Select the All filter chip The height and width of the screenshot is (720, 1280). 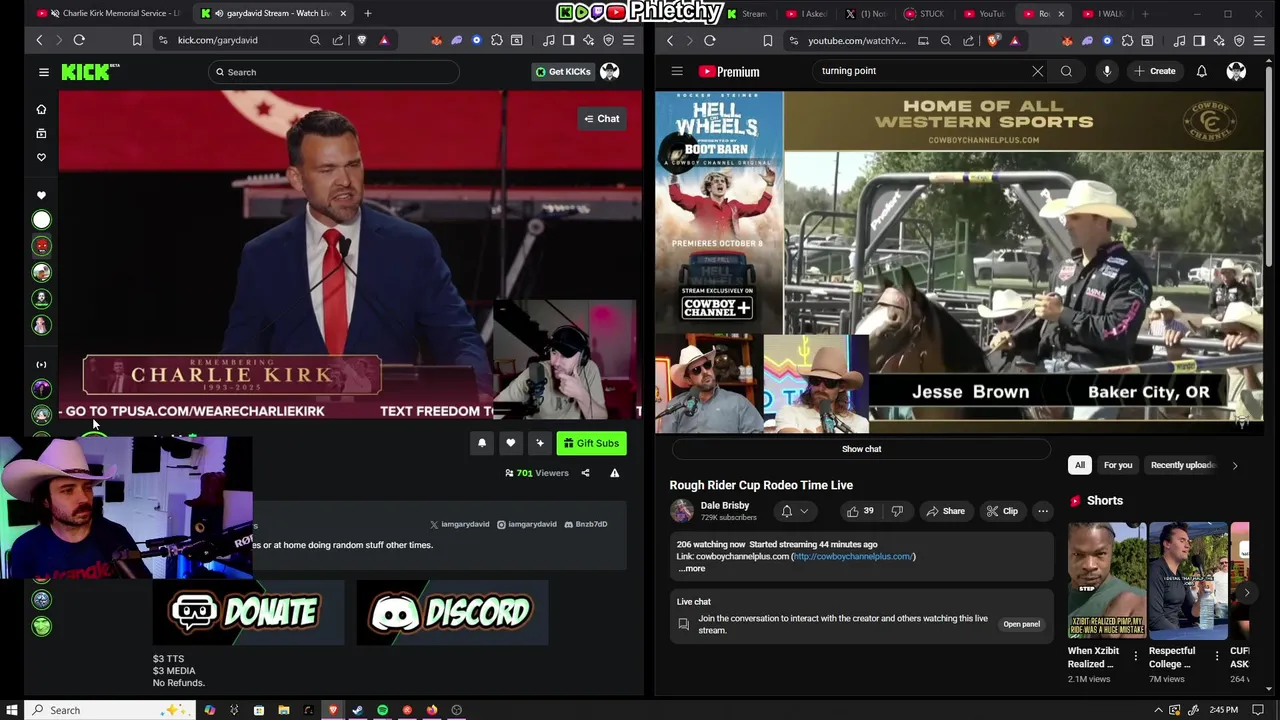point(1079,465)
